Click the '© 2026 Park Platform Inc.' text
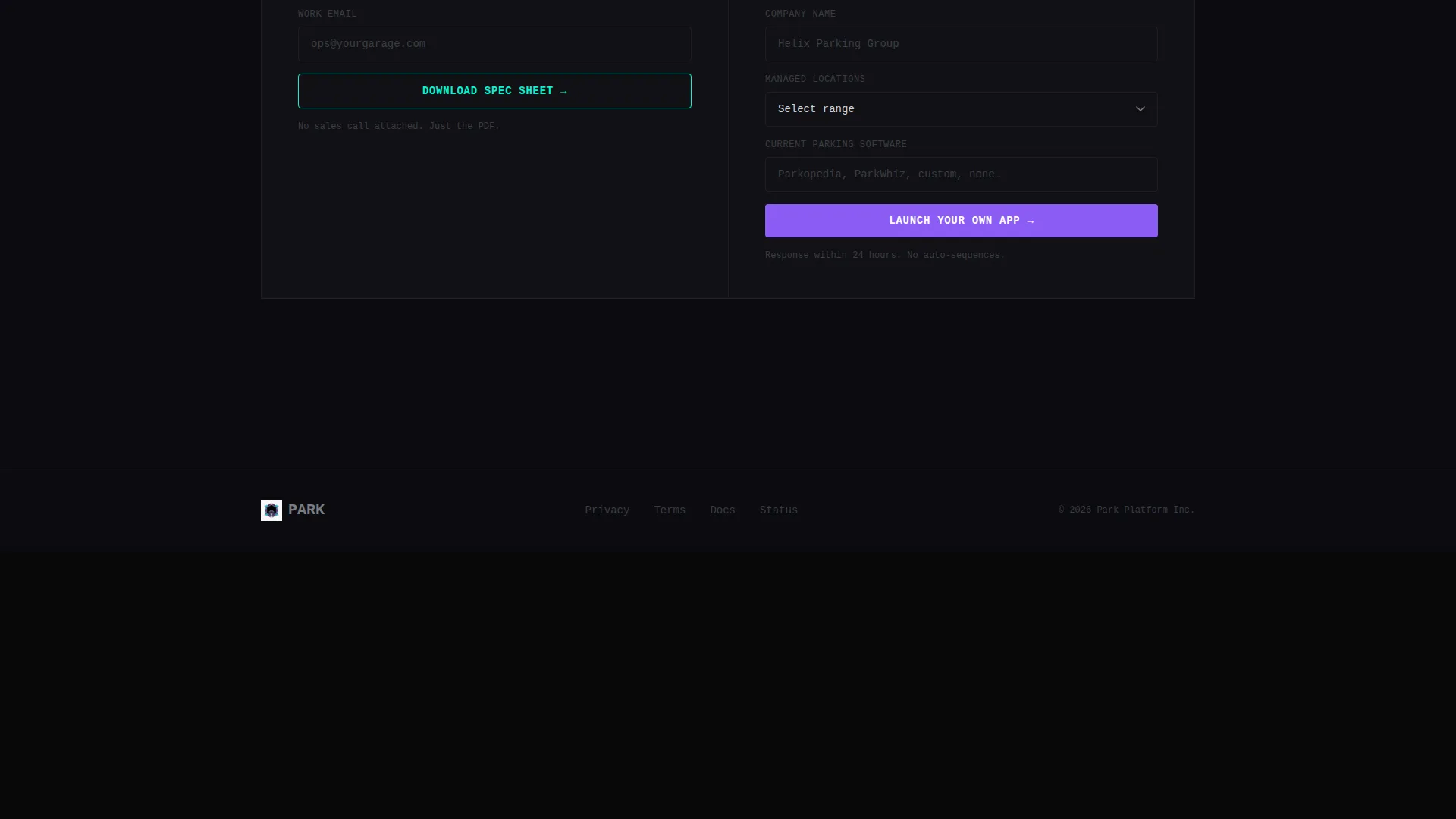The height and width of the screenshot is (819, 1456). (x=1126, y=510)
